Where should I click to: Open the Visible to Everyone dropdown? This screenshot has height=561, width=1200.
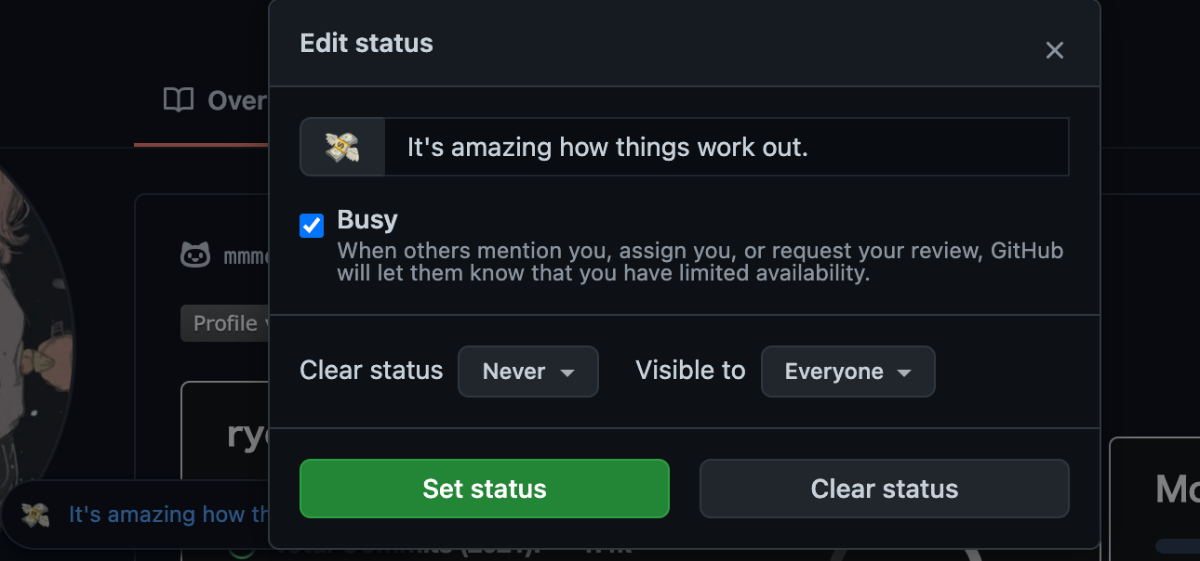pos(848,371)
